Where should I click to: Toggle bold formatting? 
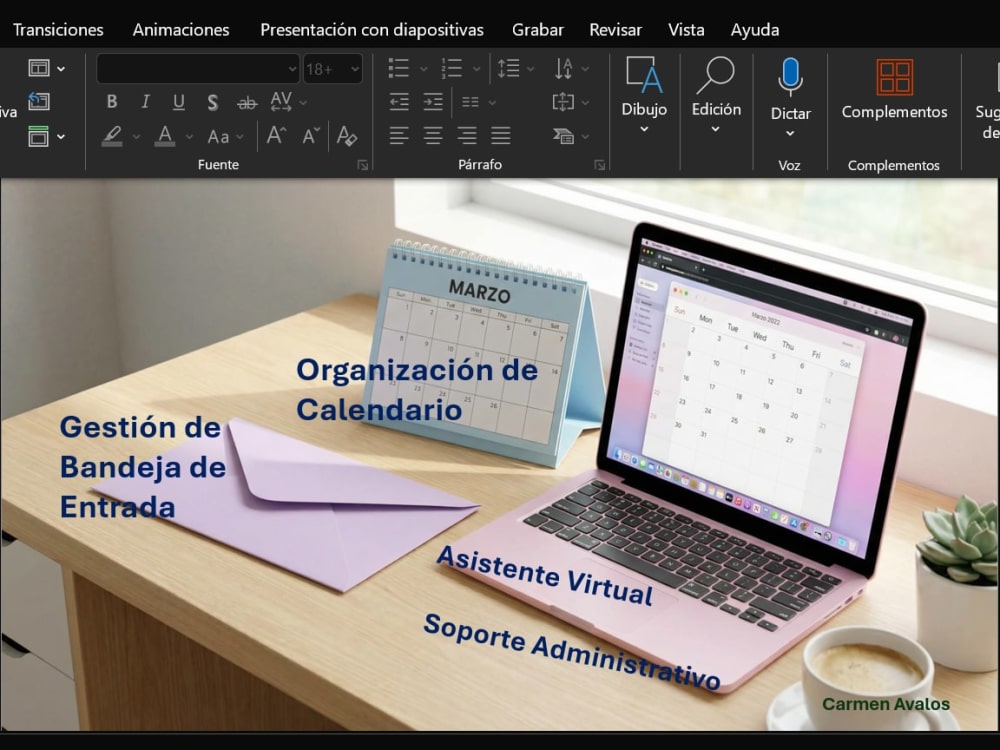[112, 101]
